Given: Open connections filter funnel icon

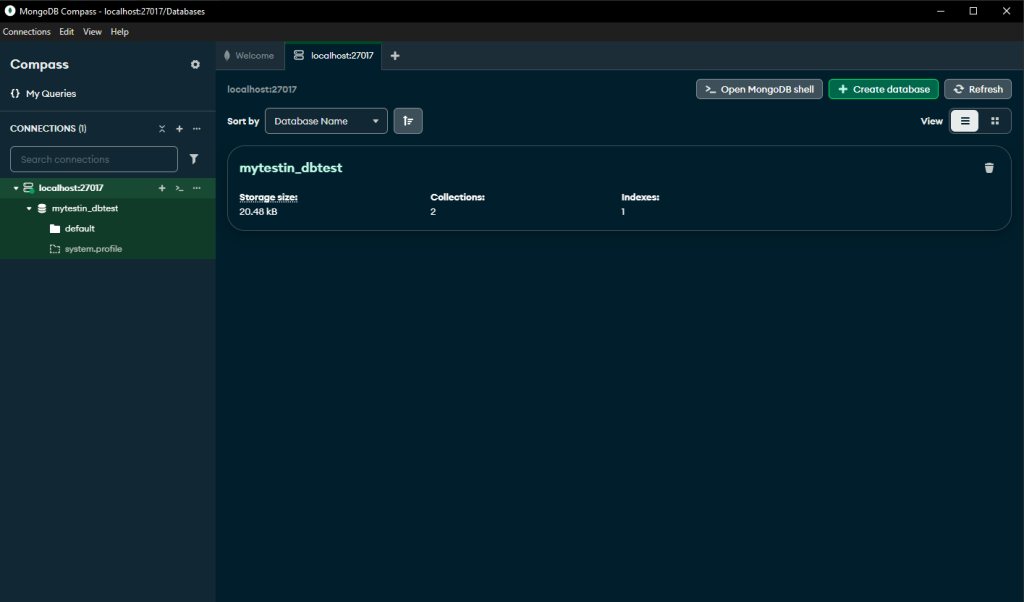Looking at the screenshot, I should click(194, 159).
